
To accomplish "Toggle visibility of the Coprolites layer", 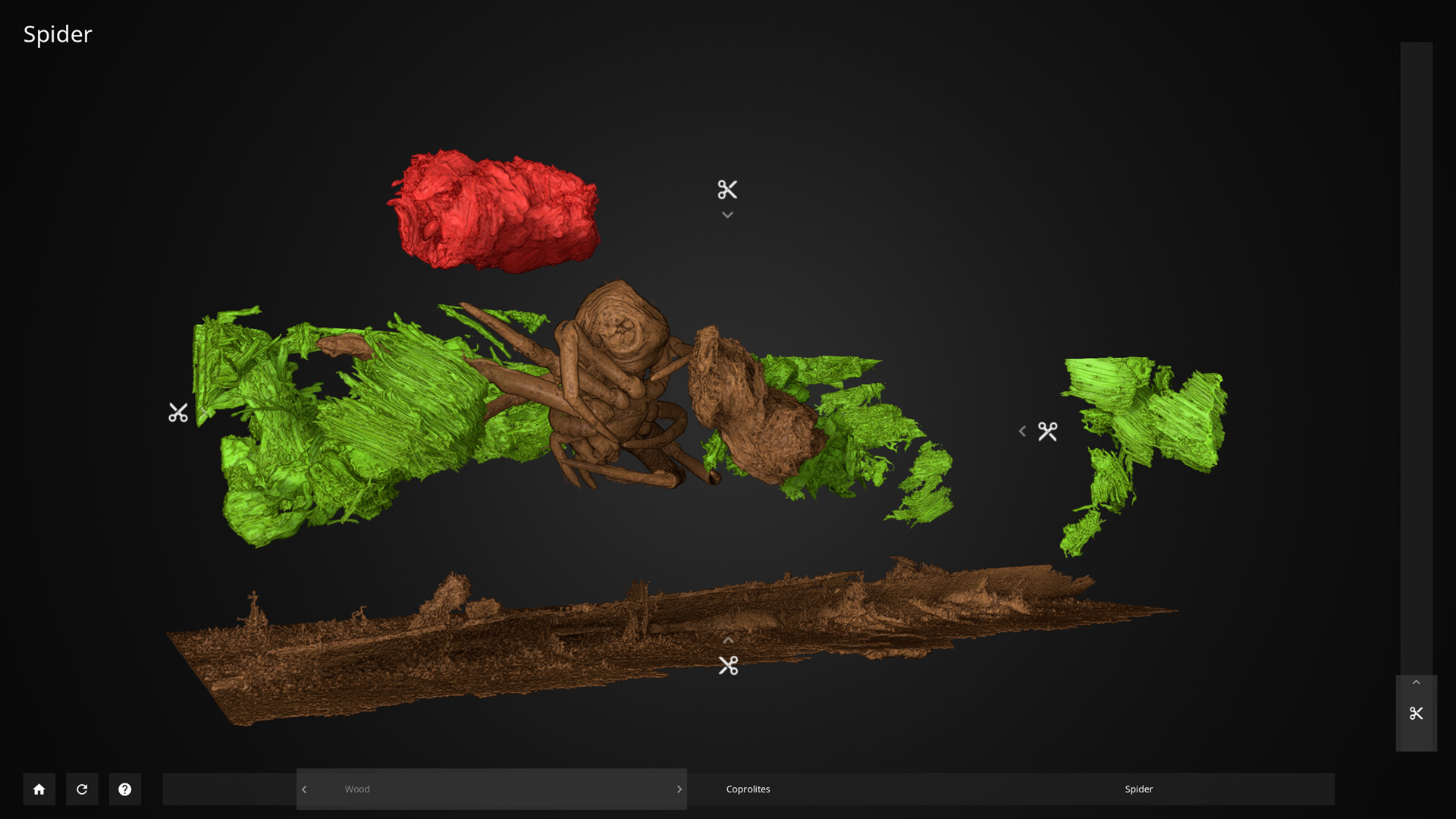I will (748, 789).
